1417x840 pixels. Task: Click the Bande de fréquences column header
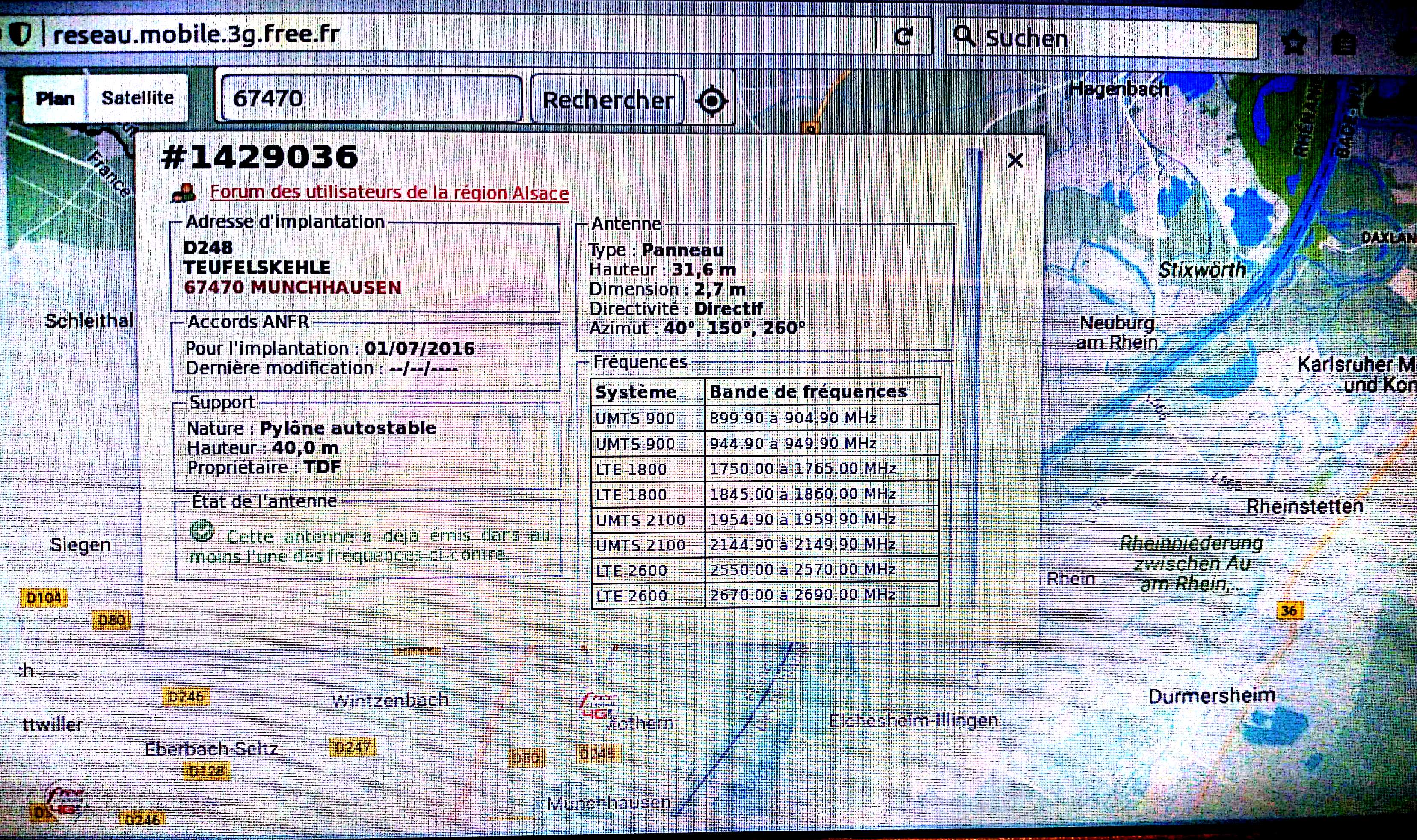(x=822, y=392)
